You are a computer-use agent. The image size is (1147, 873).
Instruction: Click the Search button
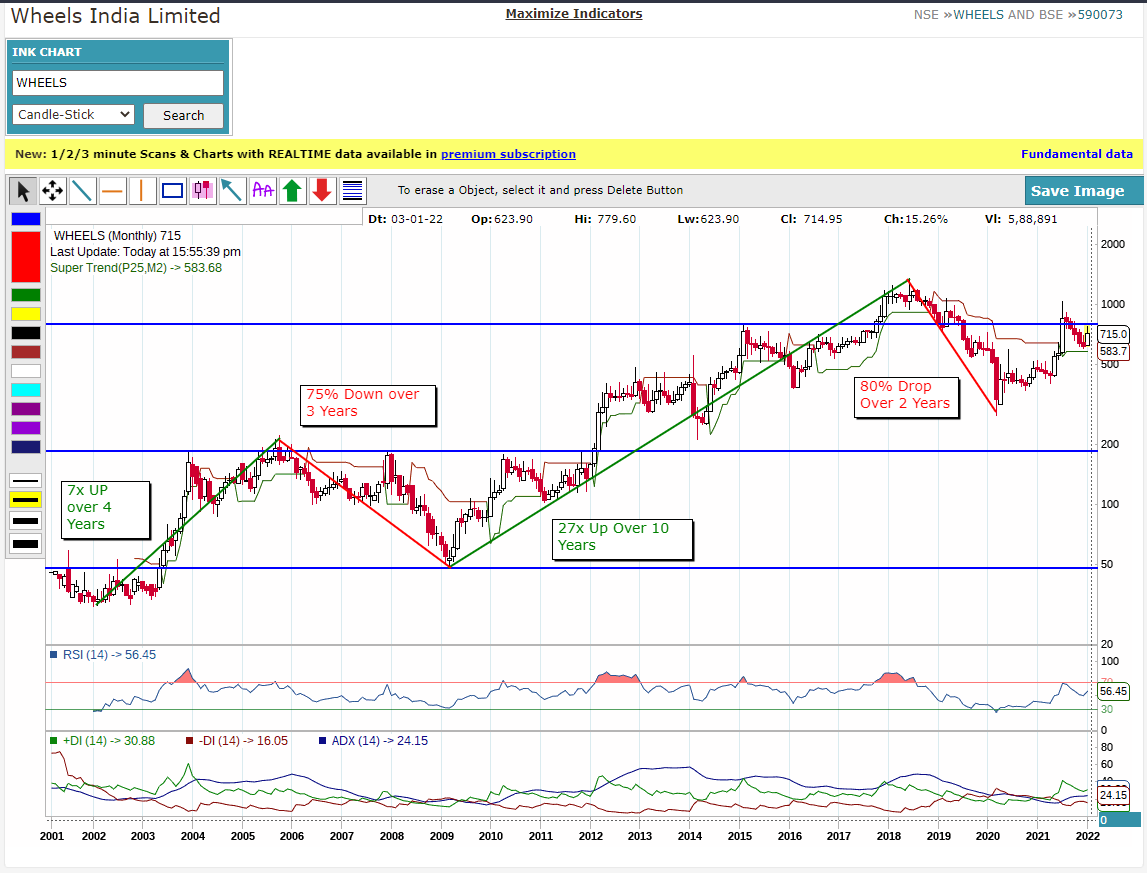tap(184, 116)
